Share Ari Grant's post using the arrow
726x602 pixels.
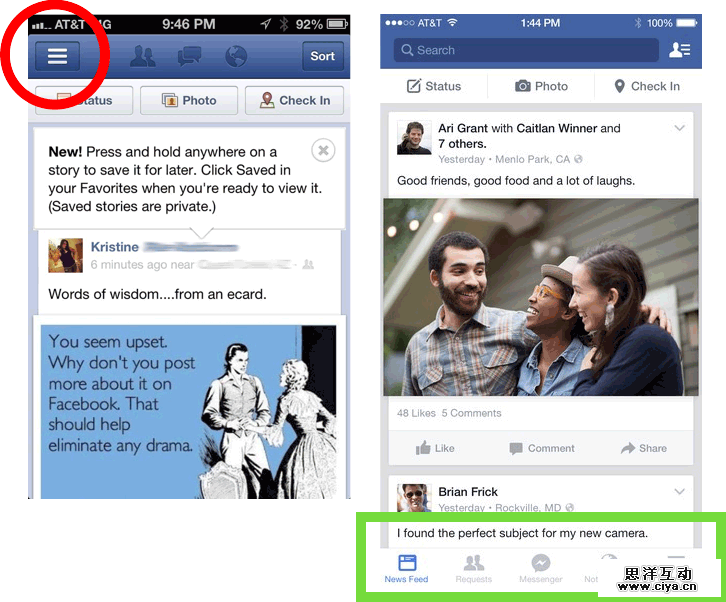(644, 448)
